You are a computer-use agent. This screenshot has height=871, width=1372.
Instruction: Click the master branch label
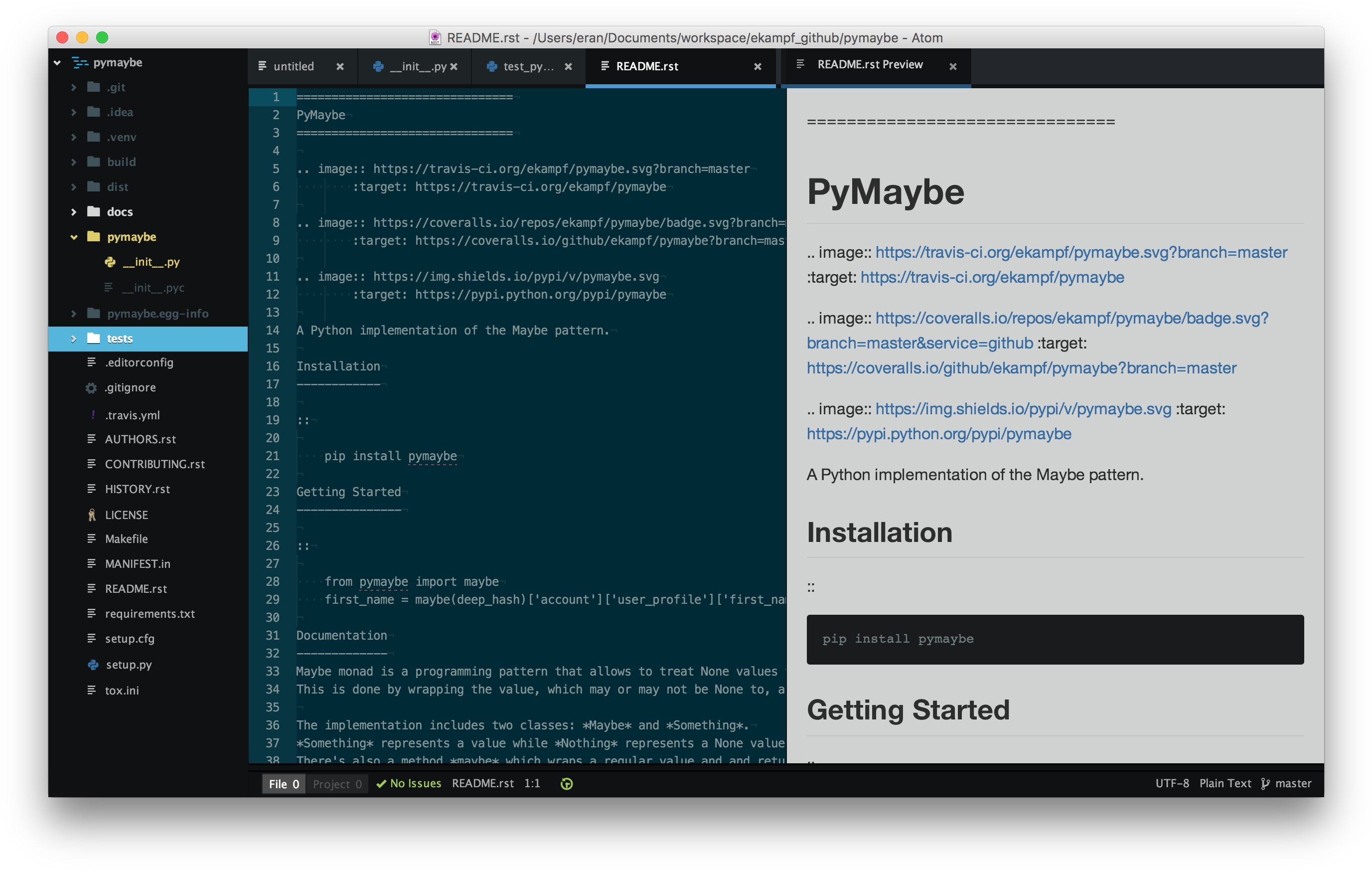click(1293, 784)
